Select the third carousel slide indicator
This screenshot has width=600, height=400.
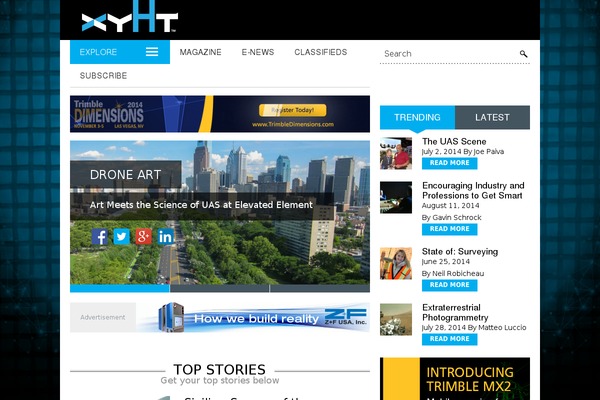pos(320,289)
